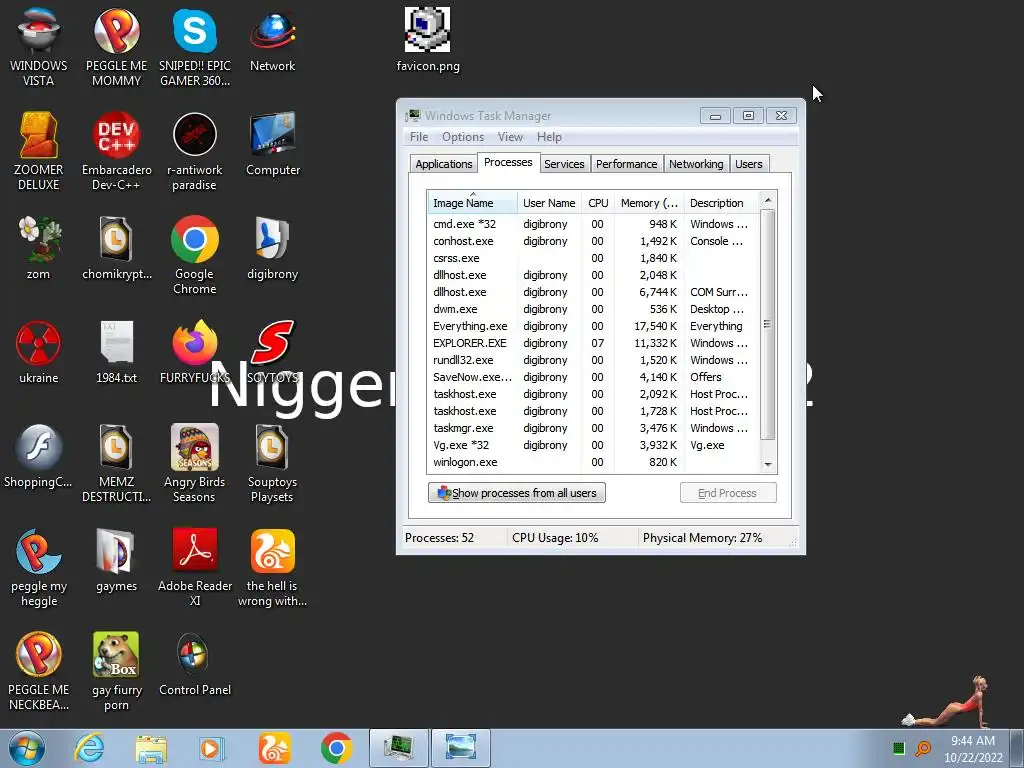Select the r-antiwork paradise desktop icon

pos(195,152)
